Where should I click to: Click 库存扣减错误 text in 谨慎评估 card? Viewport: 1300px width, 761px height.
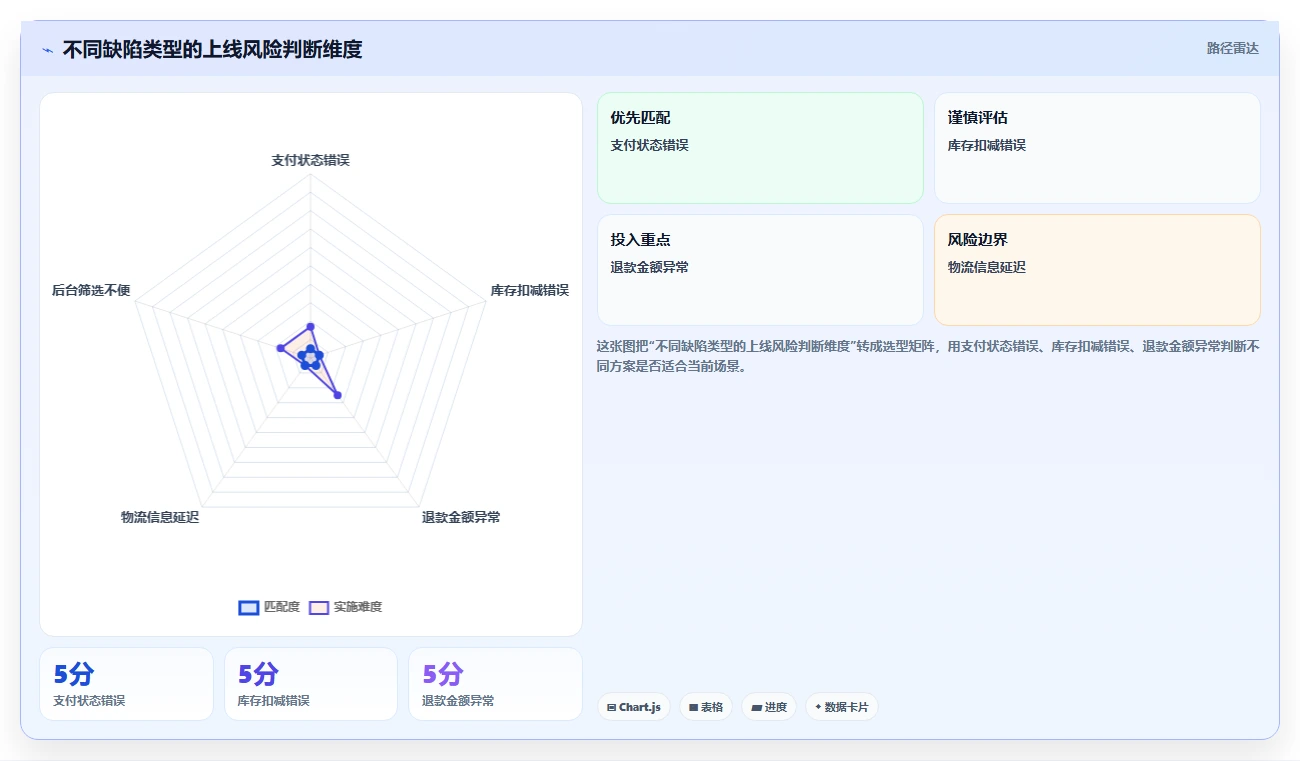click(987, 145)
